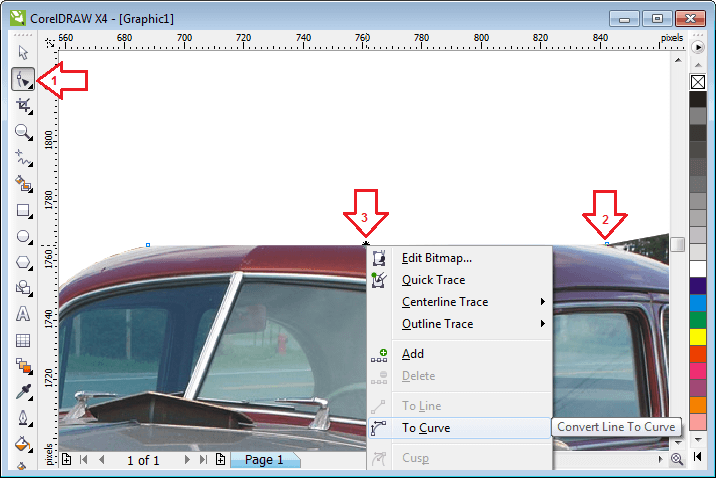Select the Rectangle tool
Image resolution: width=716 pixels, height=478 pixels.
[23, 210]
